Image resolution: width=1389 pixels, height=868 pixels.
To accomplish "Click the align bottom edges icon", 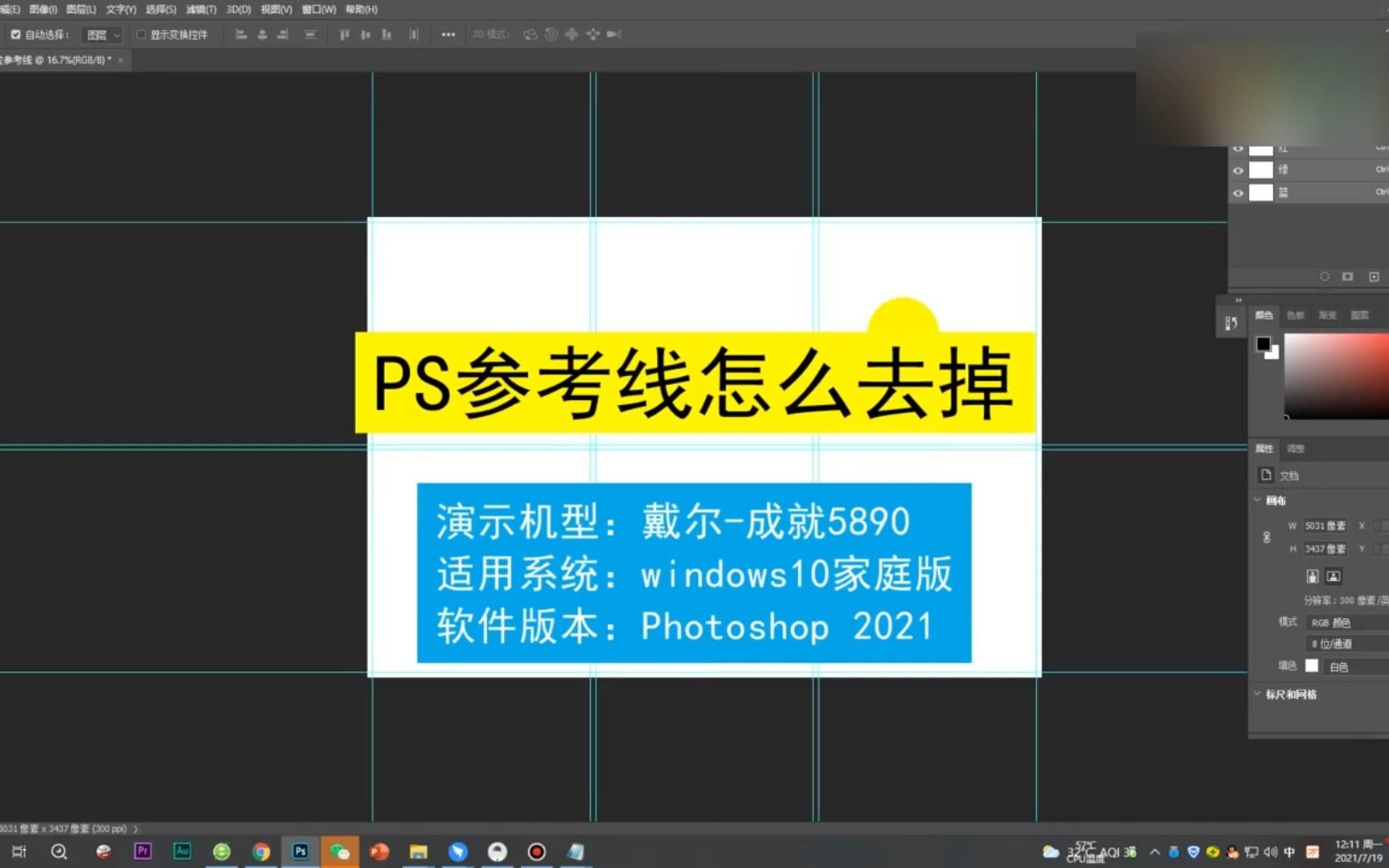I will coord(387,35).
